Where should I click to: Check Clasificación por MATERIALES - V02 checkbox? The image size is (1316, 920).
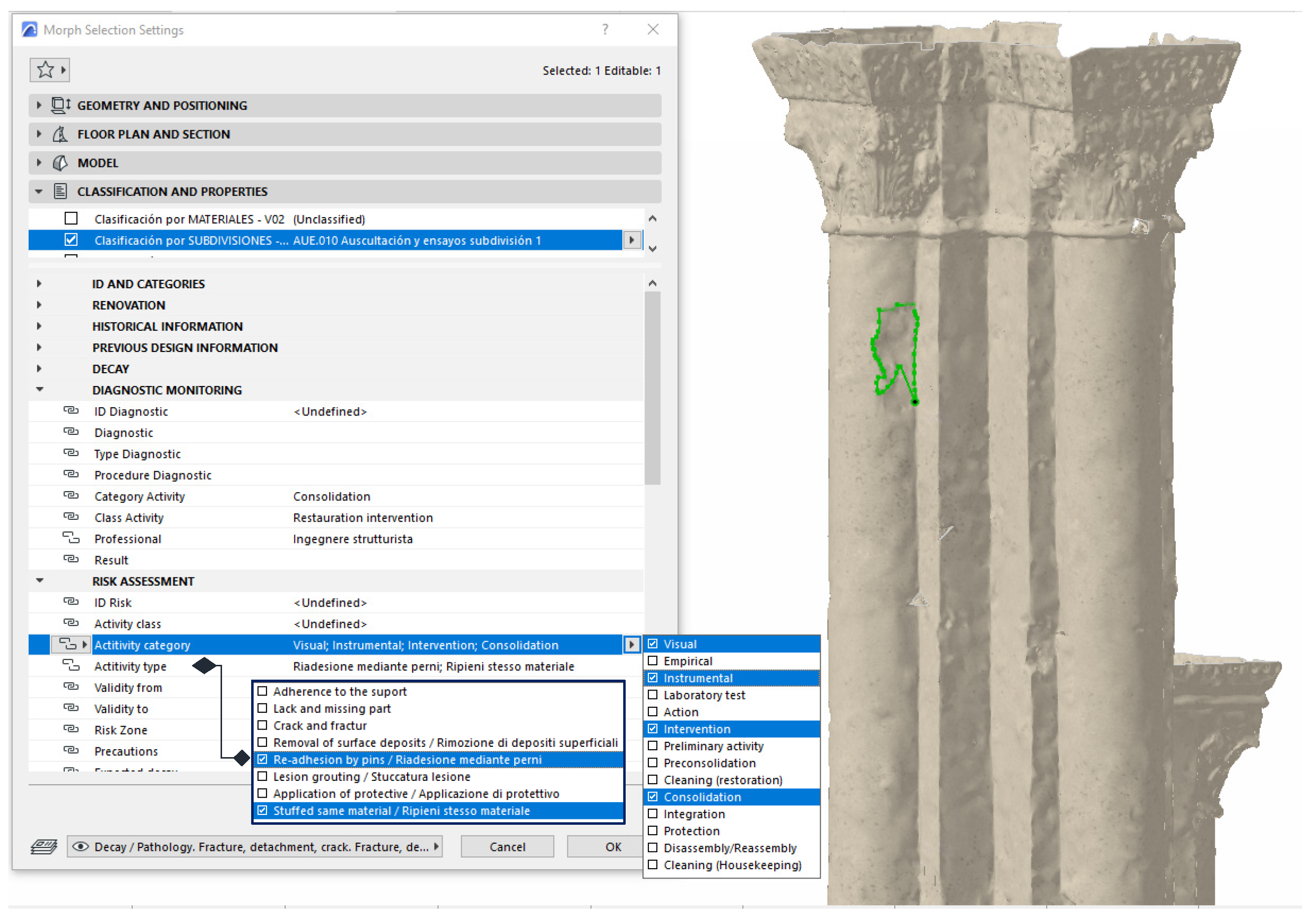71,218
